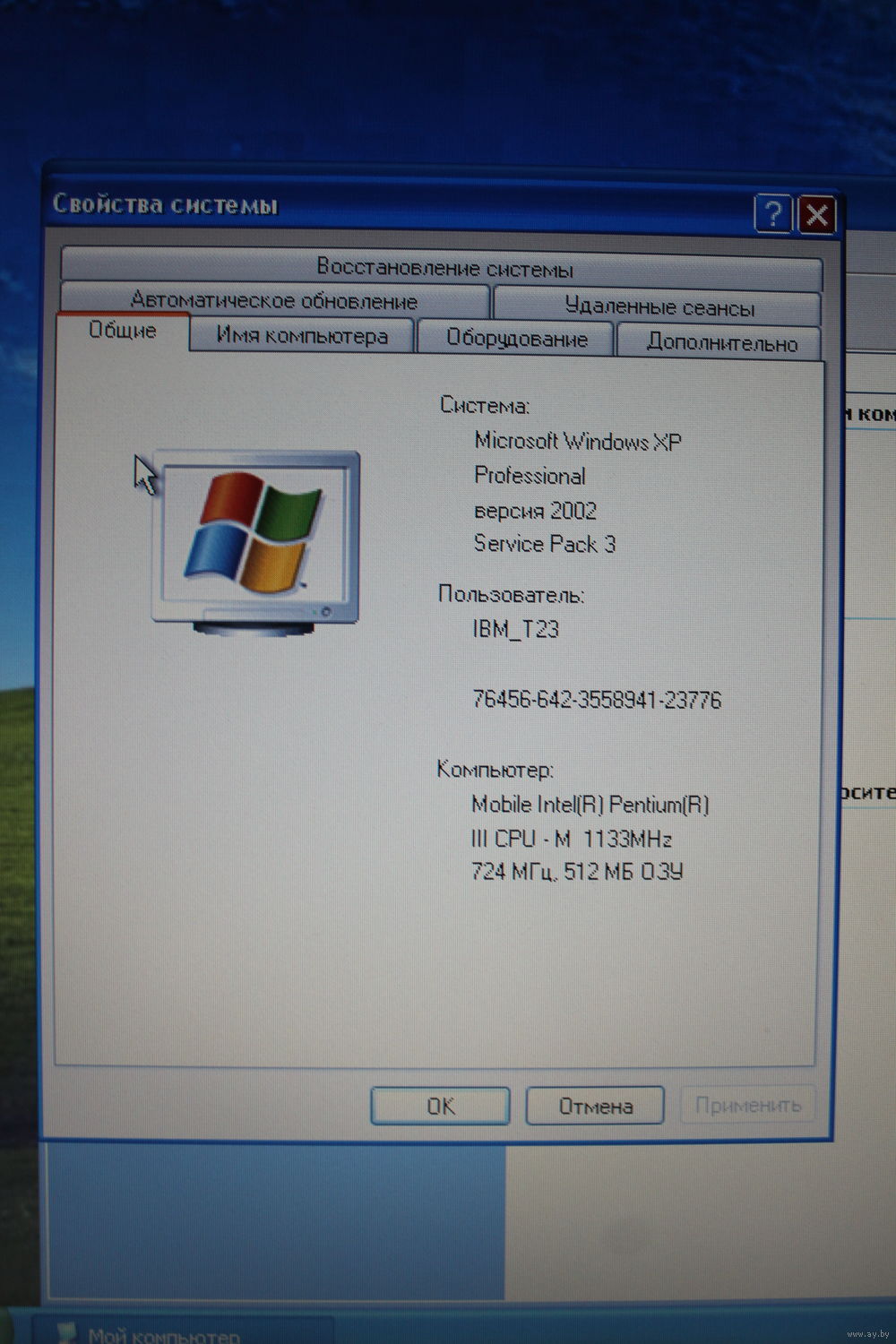Click the Пользователь: heading
This screenshot has height=1344, width=896.
(x=512, y=594)
